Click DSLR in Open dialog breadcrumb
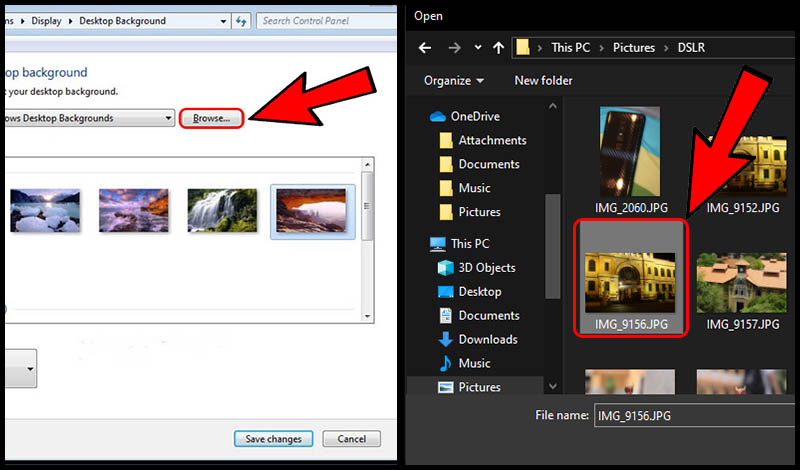This screenshot has height=470, width=800. pos(691,47)
